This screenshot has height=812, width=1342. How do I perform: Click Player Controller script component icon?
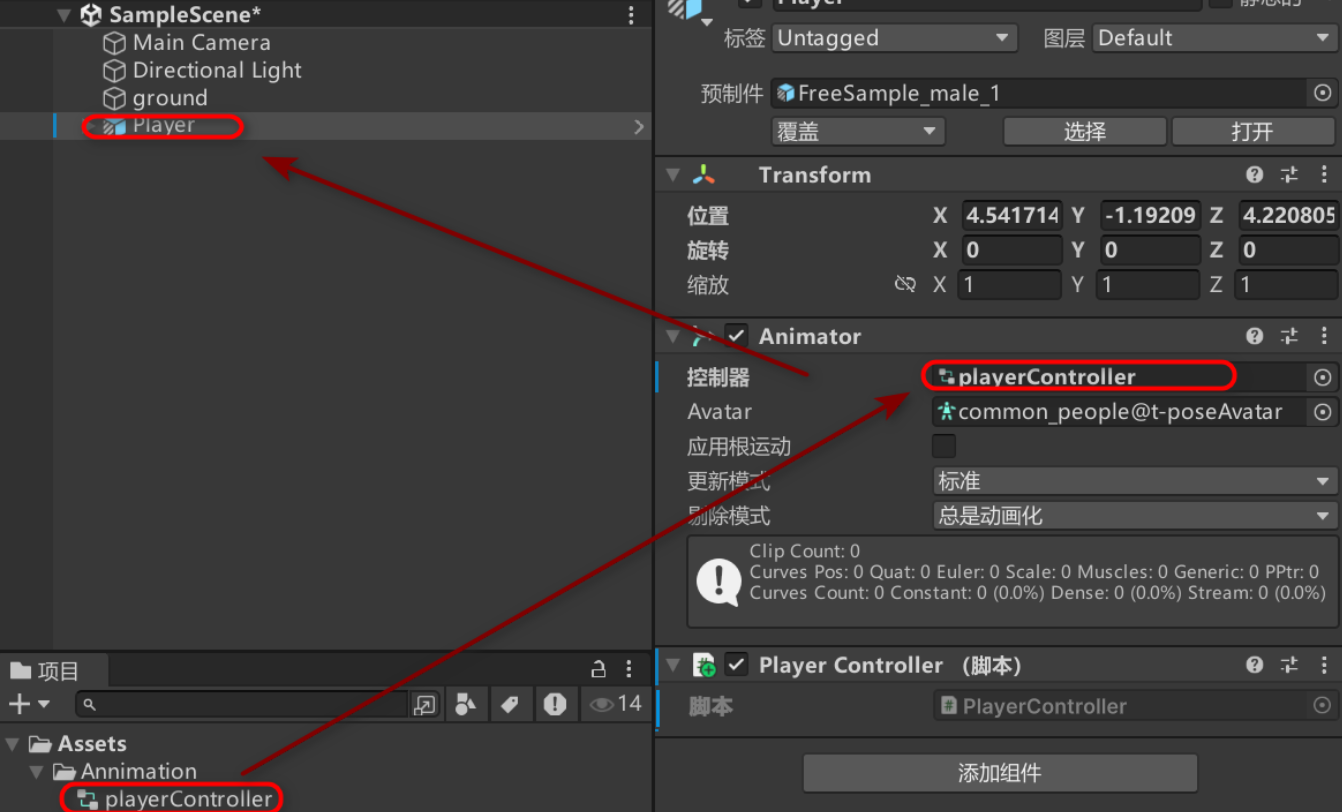tap(704, 665)
